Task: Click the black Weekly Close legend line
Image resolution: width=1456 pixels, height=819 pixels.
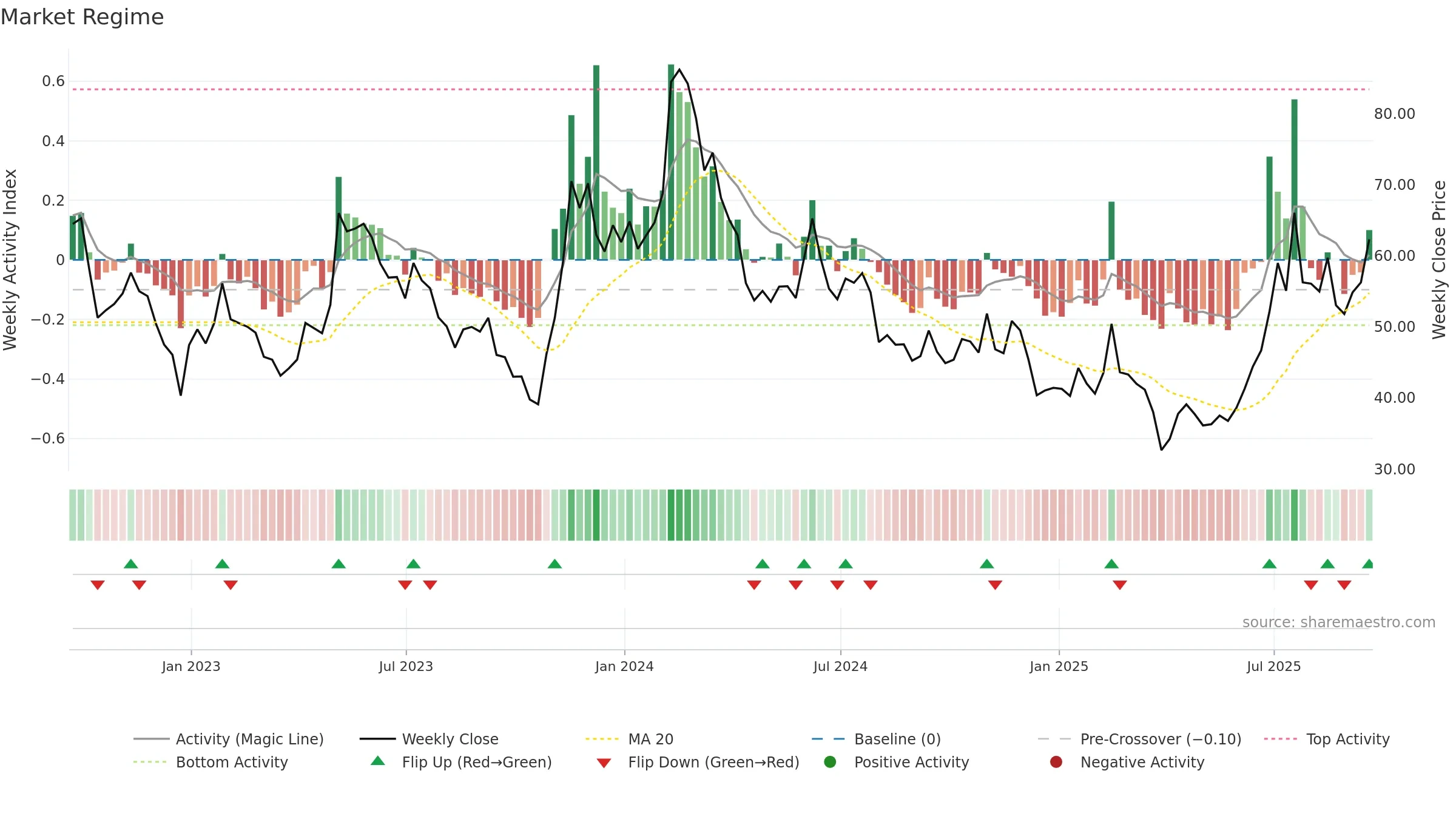Action: click(x=377, y=739)
